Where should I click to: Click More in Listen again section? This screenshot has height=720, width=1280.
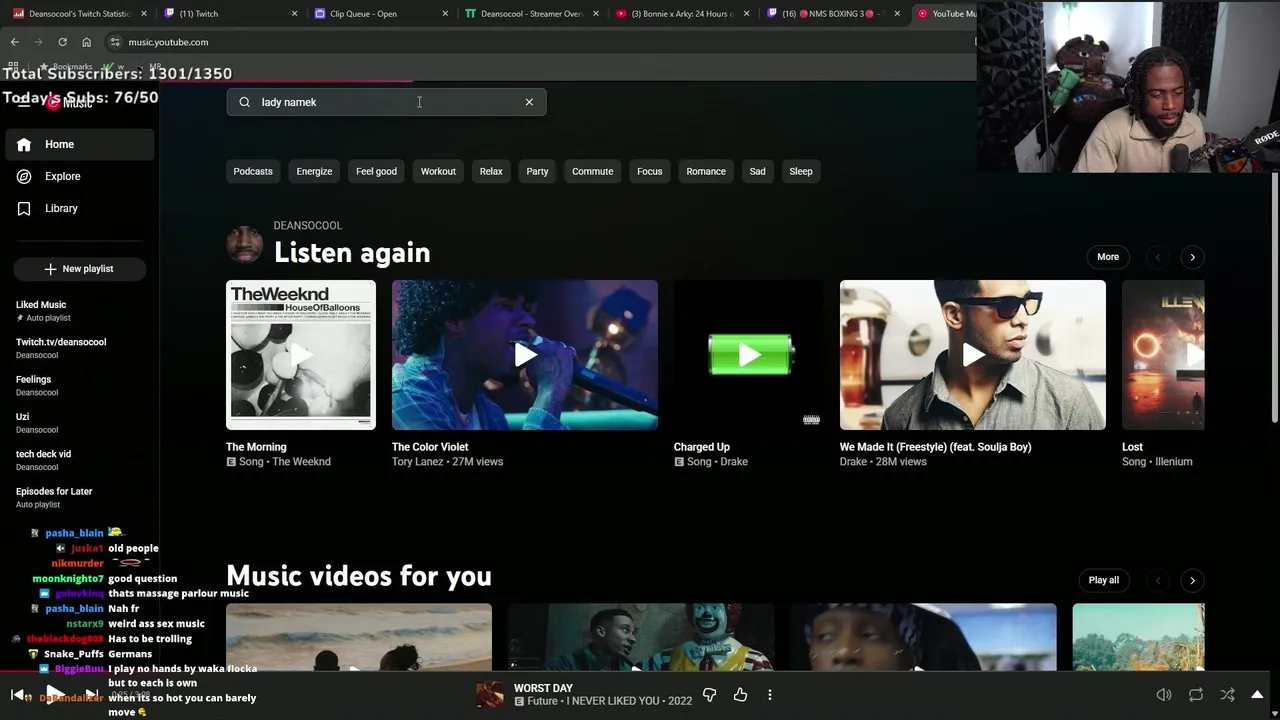pos(1108,257)
